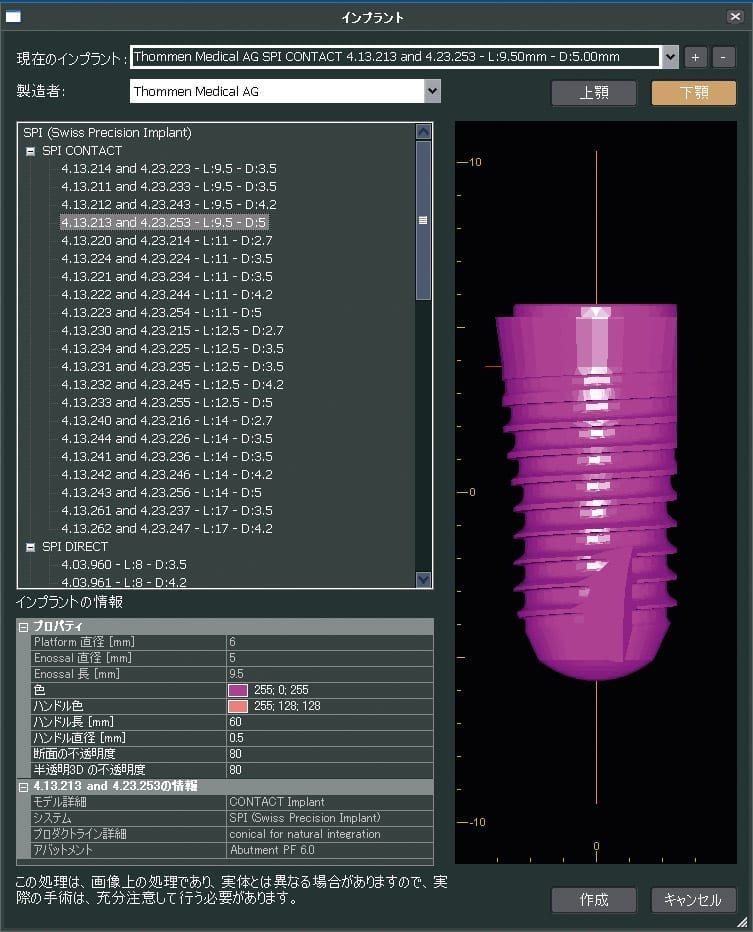This screenshot has height=932, width=753.
Task: Collapse the SPI DIRECT tree node
Action: [31, 547]
